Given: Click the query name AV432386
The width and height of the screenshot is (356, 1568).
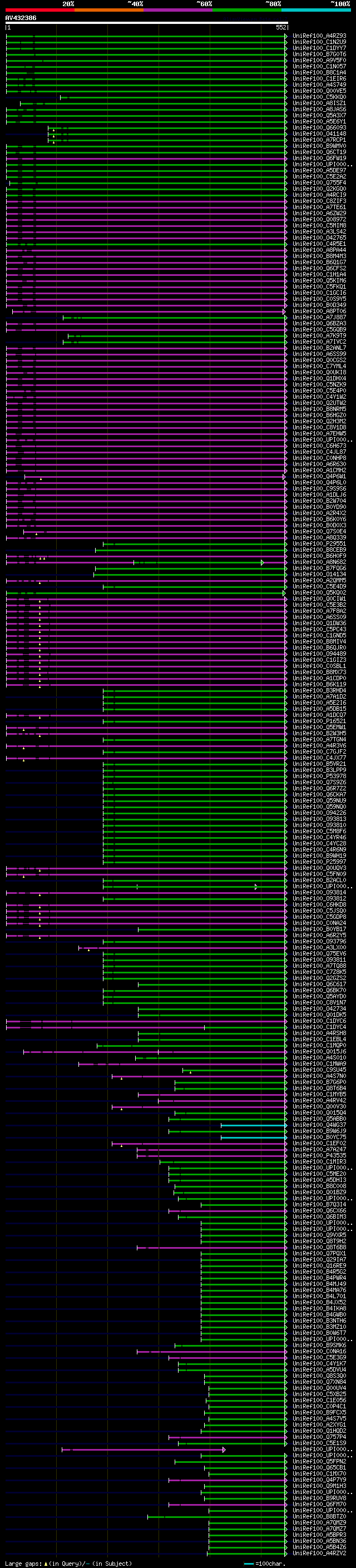Looking at the screenshot, I should pos(21,18).
